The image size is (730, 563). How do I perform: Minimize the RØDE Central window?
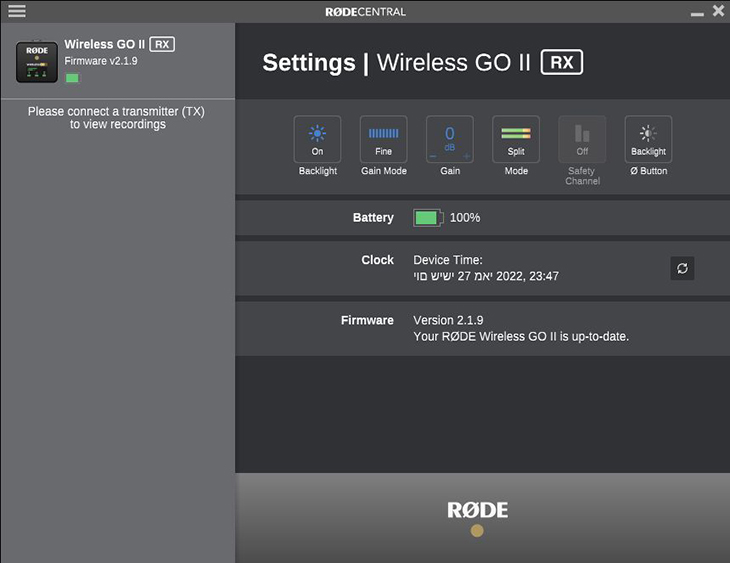point(697,14)
